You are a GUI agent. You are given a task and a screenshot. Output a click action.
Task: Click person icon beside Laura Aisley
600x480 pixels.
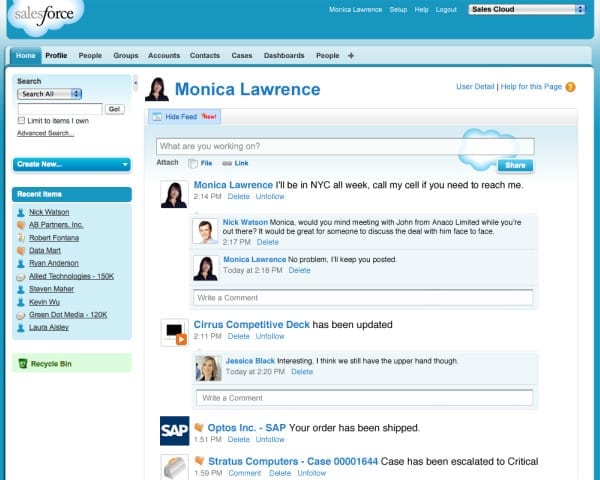click(21, 328)
